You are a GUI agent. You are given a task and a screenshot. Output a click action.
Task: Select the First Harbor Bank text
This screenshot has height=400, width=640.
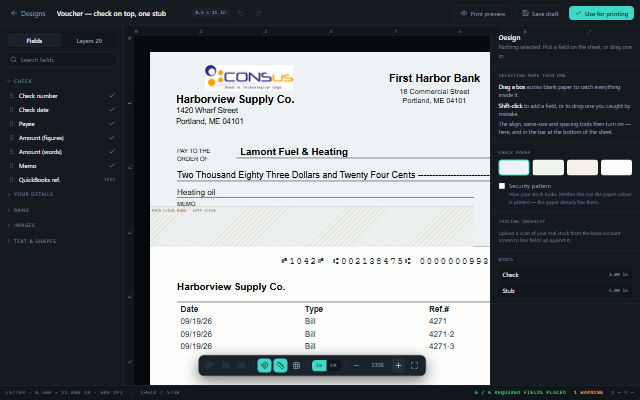click(x=434, y=78)
